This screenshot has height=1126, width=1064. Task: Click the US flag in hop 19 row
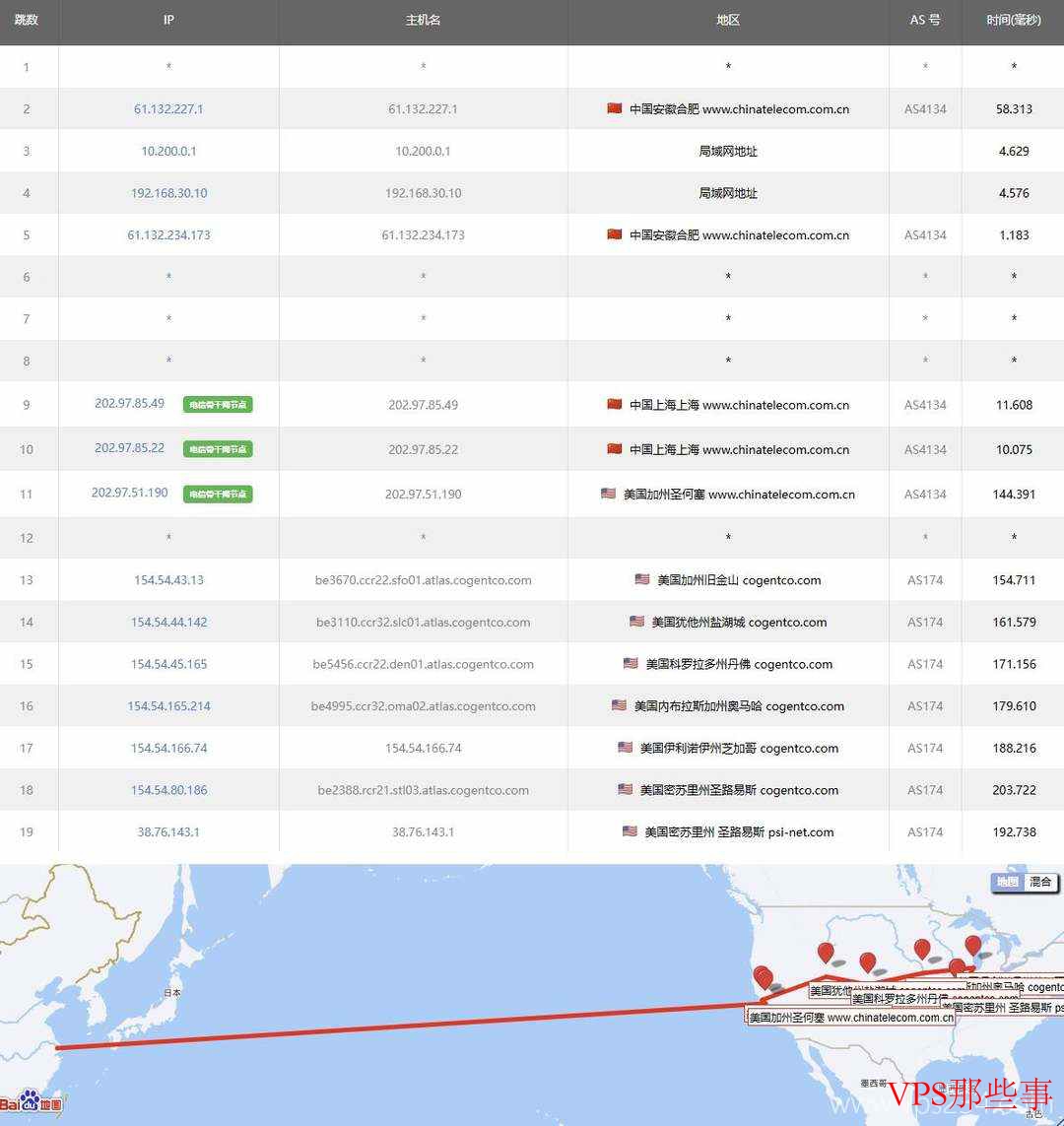[x=630, y=830]
